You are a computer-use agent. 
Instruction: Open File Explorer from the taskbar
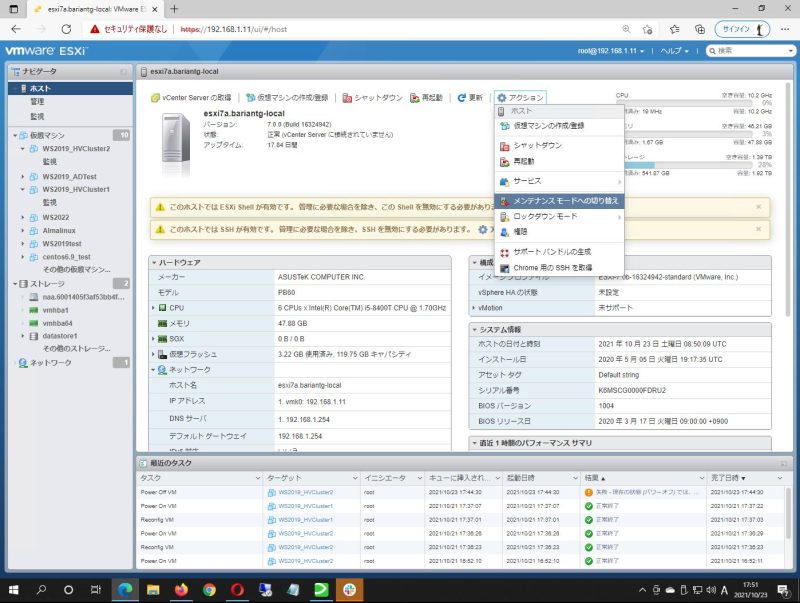click(153, 590)
